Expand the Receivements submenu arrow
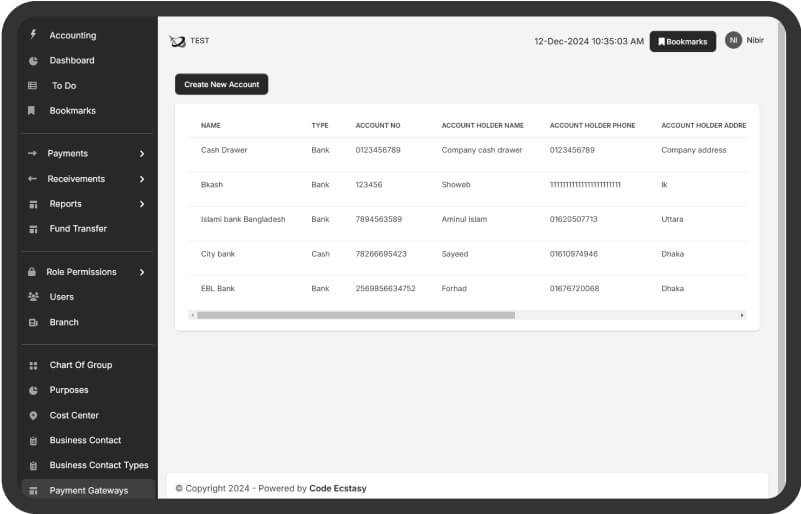801x514 pixels. coord(142,179)
